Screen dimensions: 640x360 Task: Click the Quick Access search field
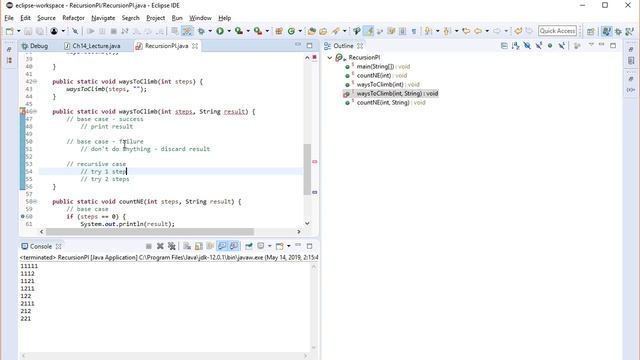coord(557,31)
